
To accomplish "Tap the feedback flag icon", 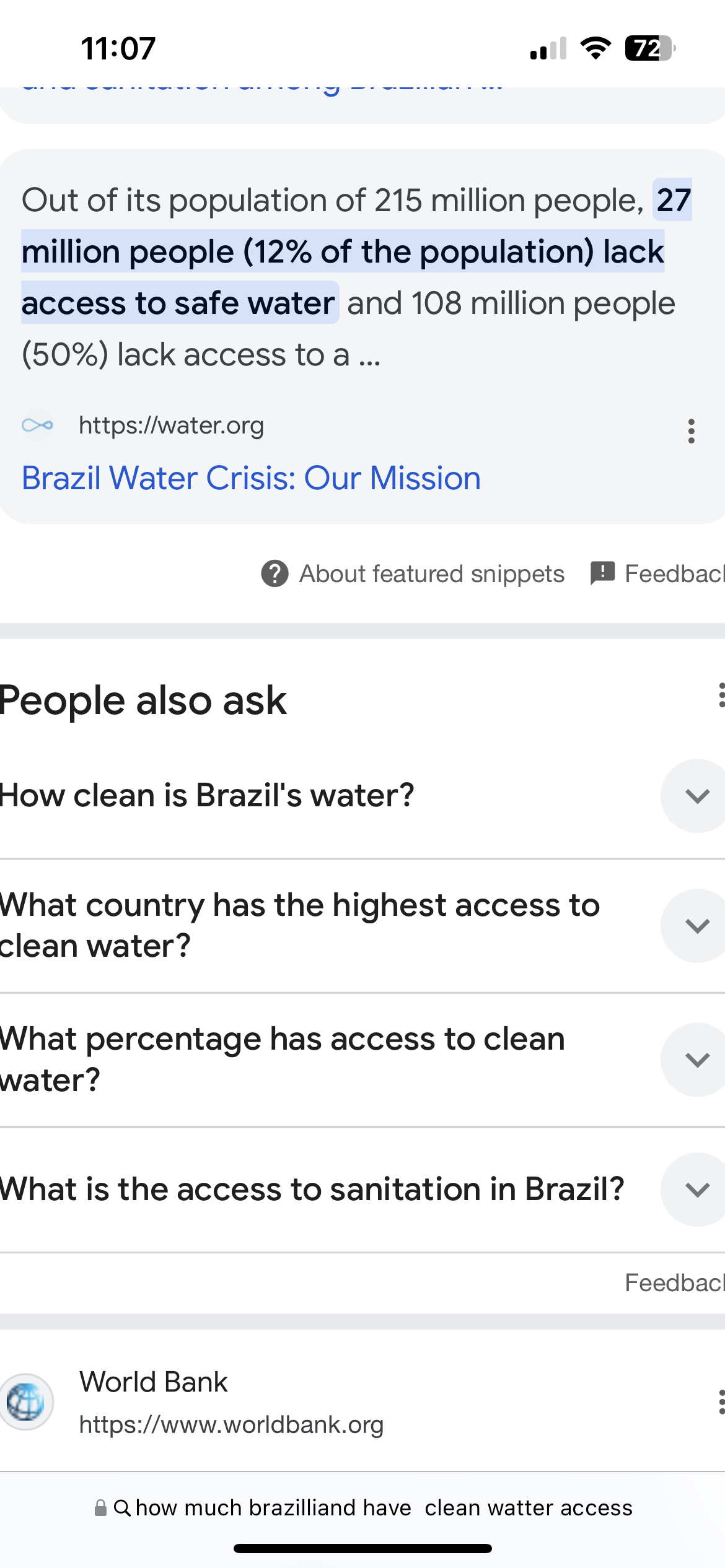I will pyautogui.click(x=602, y=573).
